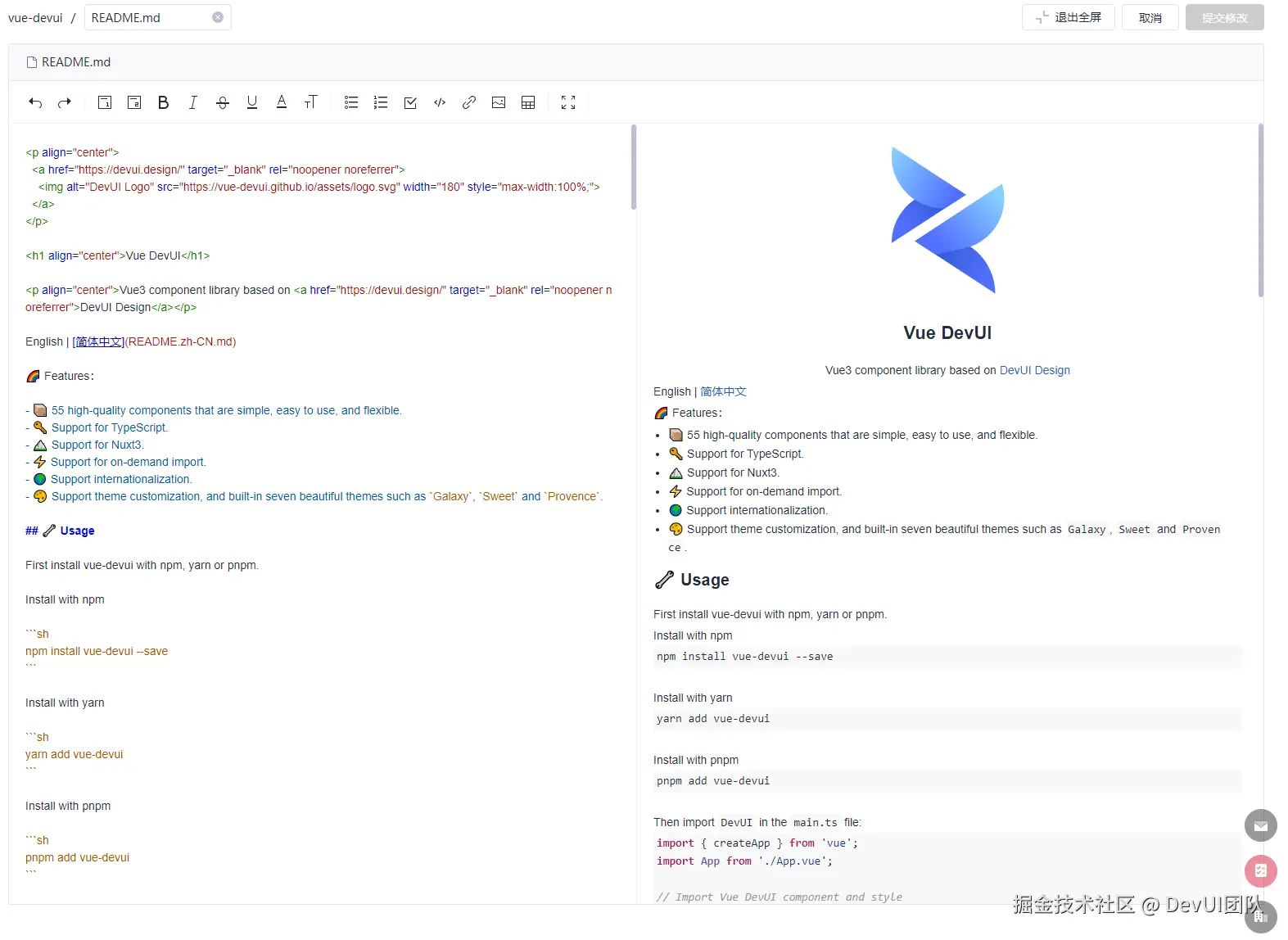Clear the README.md filename field
This screenshot has height=940, width=1288.
[x=218, y=17]
